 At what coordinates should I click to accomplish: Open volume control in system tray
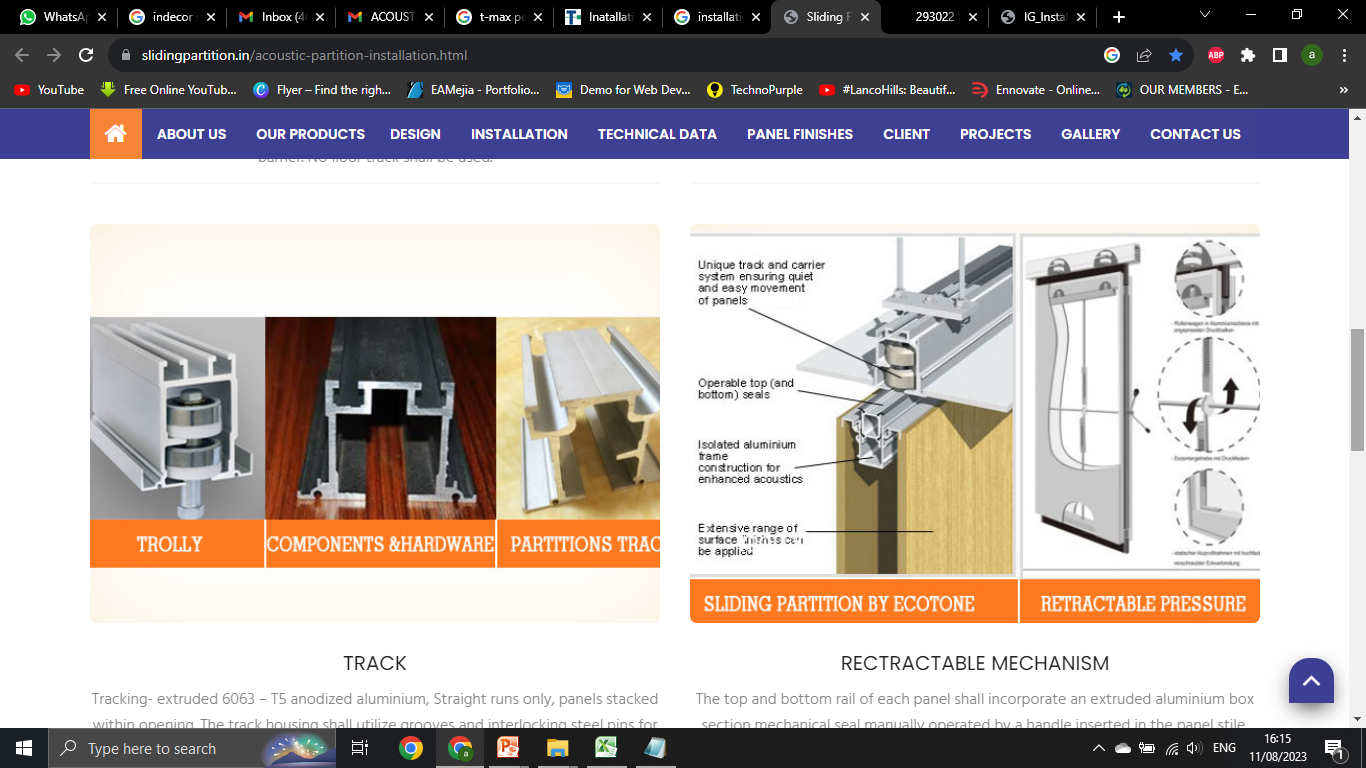(1193, 748)
